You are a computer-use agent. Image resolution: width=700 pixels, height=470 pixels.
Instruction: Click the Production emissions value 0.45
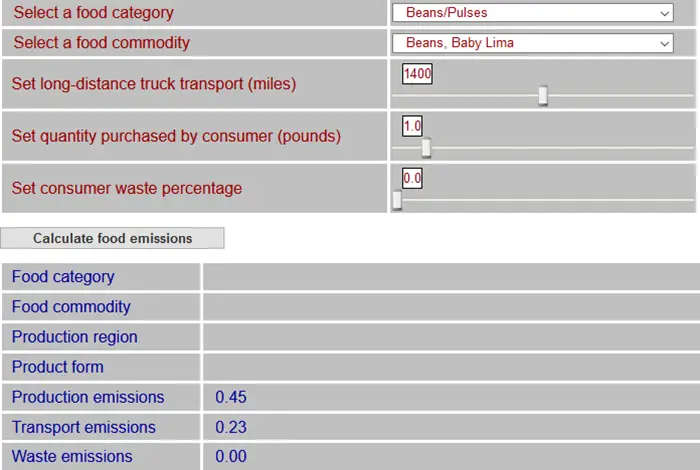click(231, 397)
